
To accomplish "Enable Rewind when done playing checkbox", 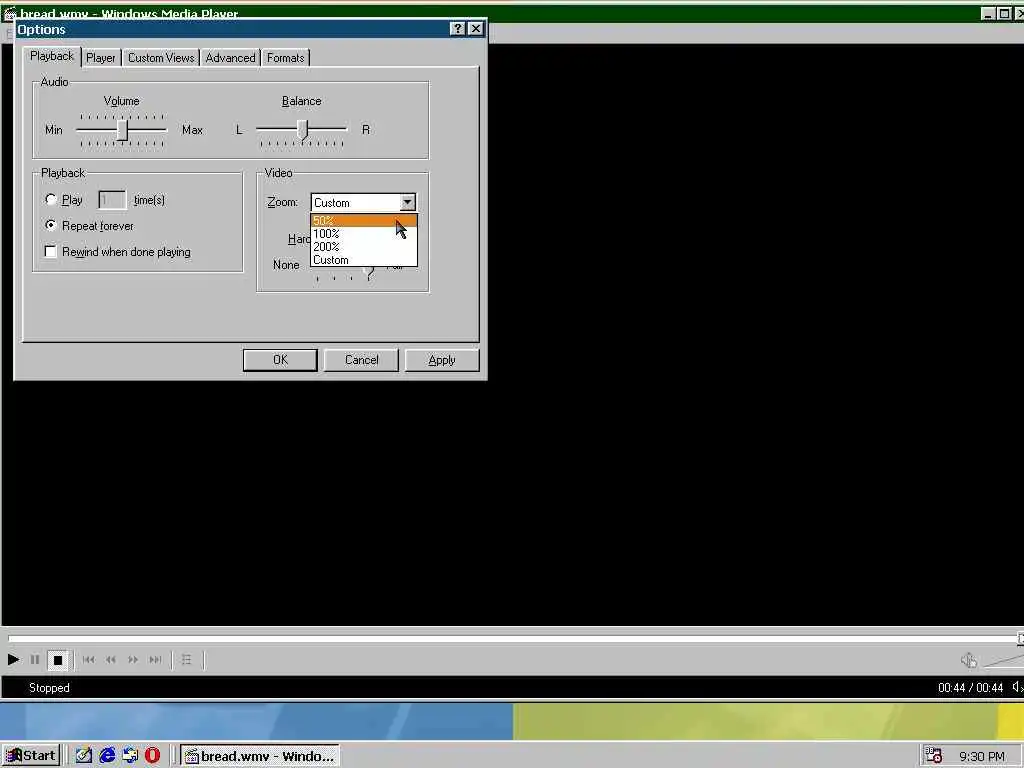I will [50, 251].
